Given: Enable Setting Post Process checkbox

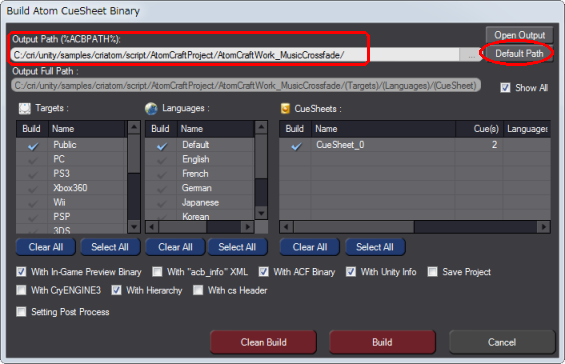Looking at the screenshot, I should (21, 311).
